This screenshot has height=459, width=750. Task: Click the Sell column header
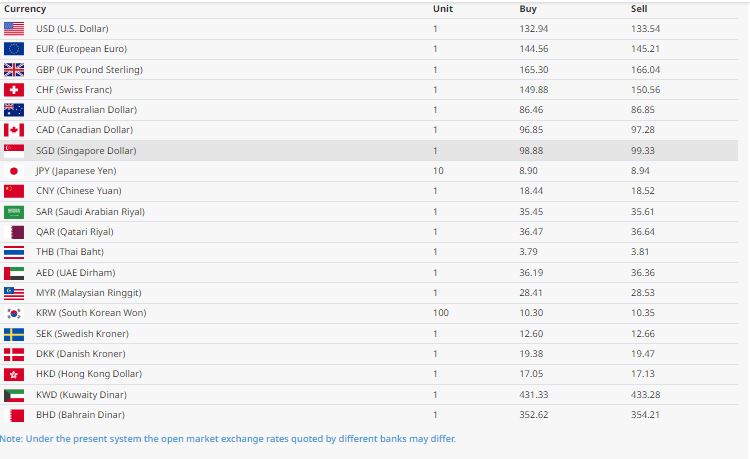639,8
